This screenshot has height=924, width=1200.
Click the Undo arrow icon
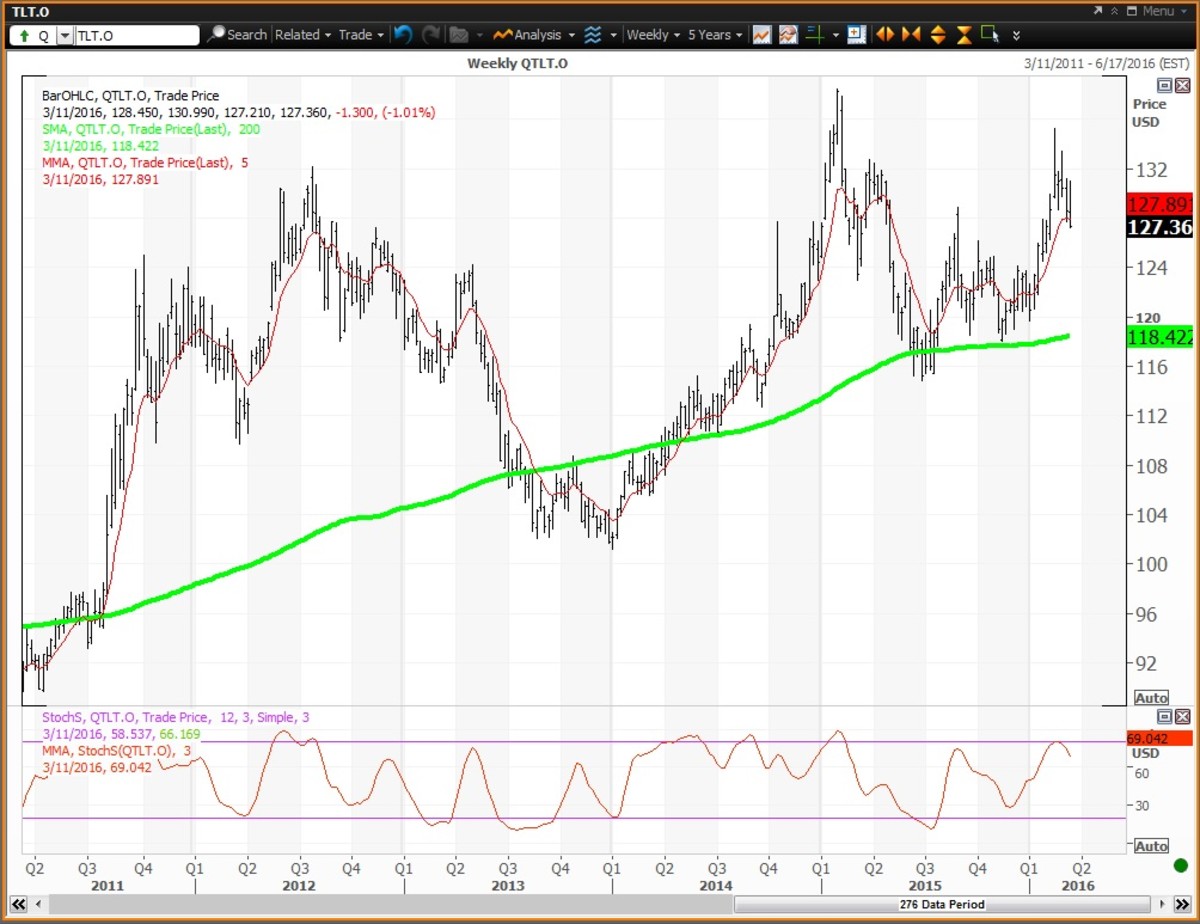[402, 35]
